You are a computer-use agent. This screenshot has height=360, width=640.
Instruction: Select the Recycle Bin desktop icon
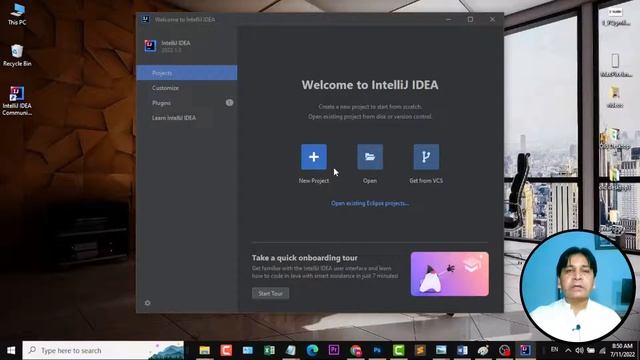tap(17, 56)
